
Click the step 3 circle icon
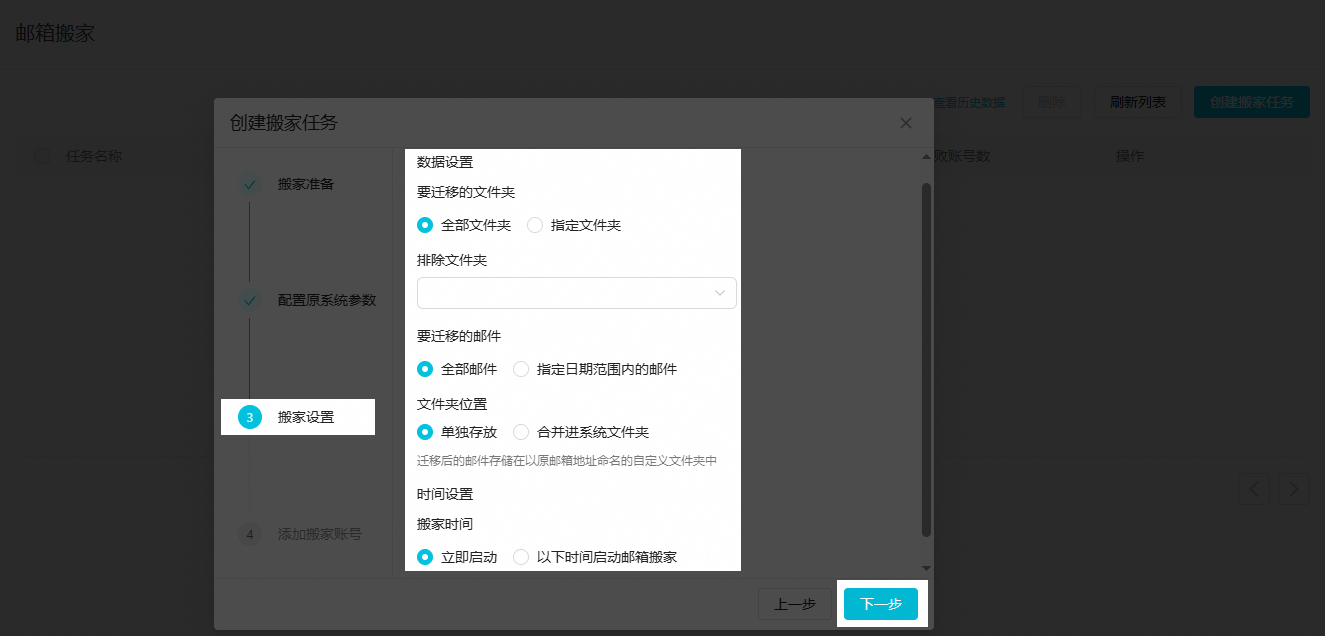tap(249, 417)
